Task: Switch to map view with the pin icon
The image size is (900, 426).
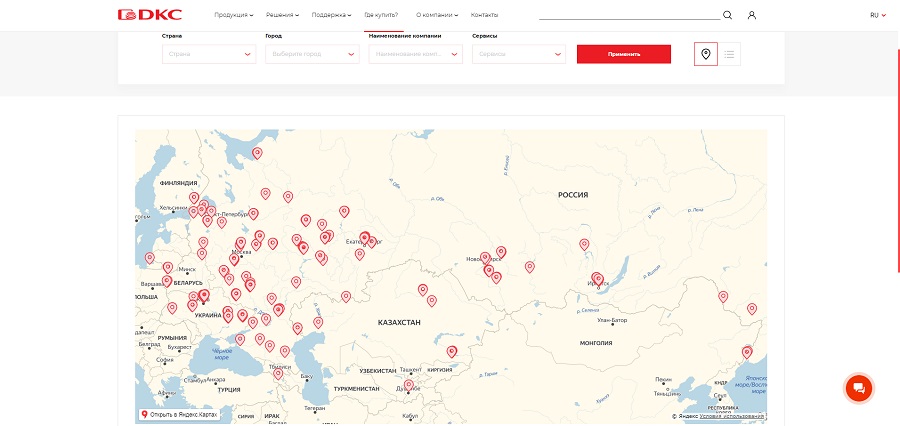Action: pos(705,54)
